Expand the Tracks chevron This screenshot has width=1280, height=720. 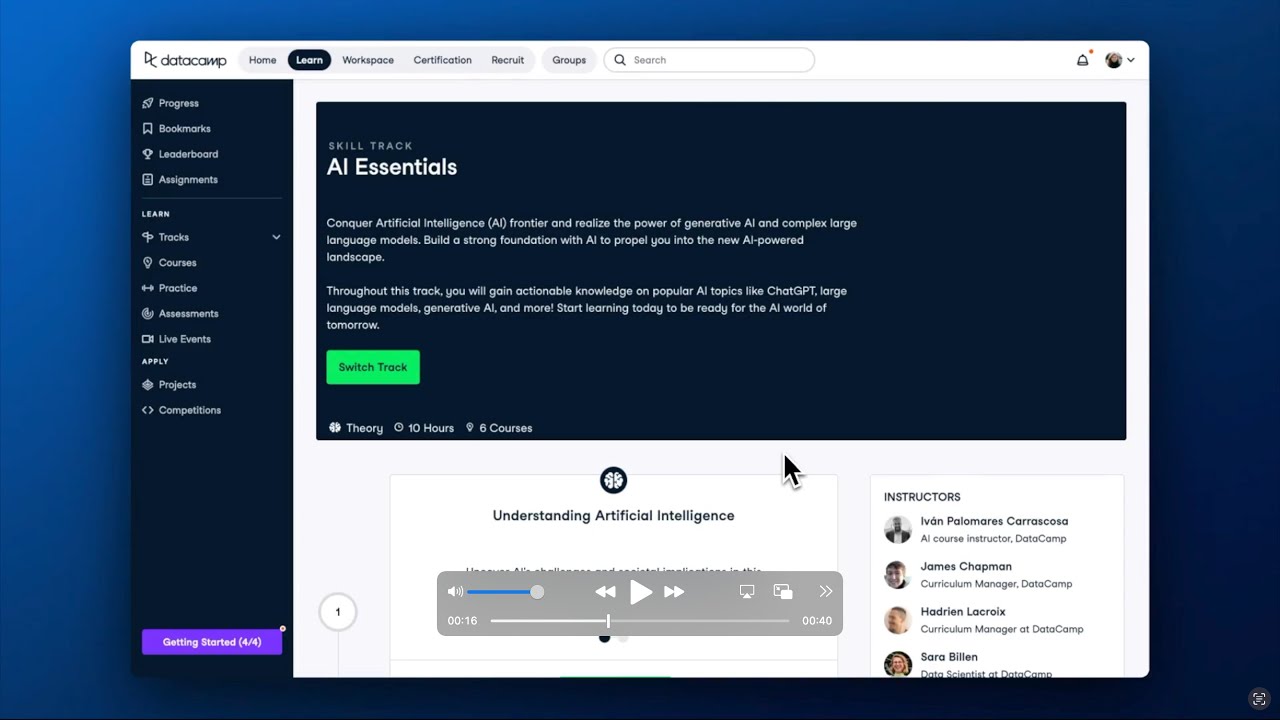coord(276,237)
